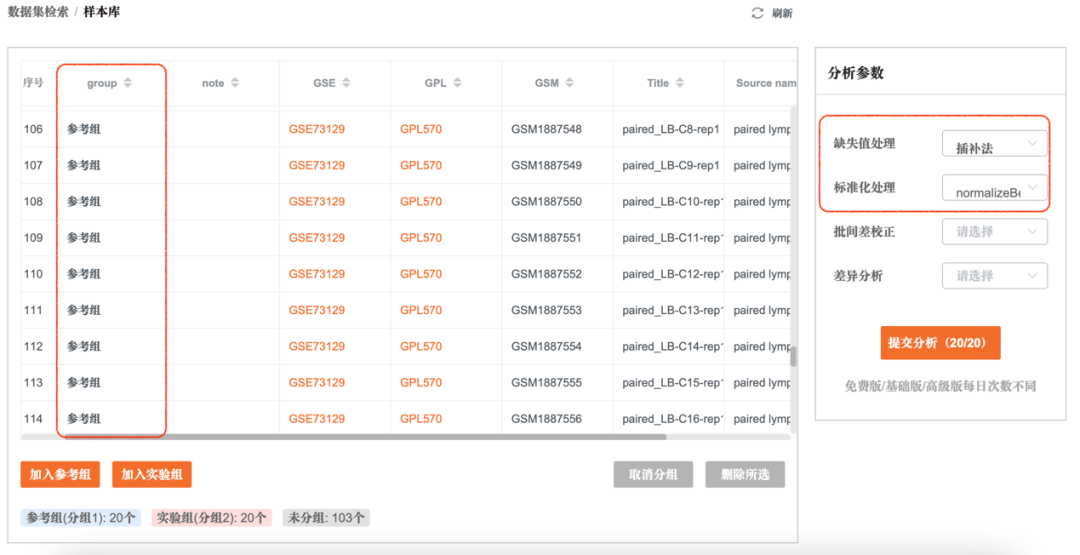Click the refresh icon next to 刷新
This screenshot has width=1080, height=555.
[x=757, y=13]
